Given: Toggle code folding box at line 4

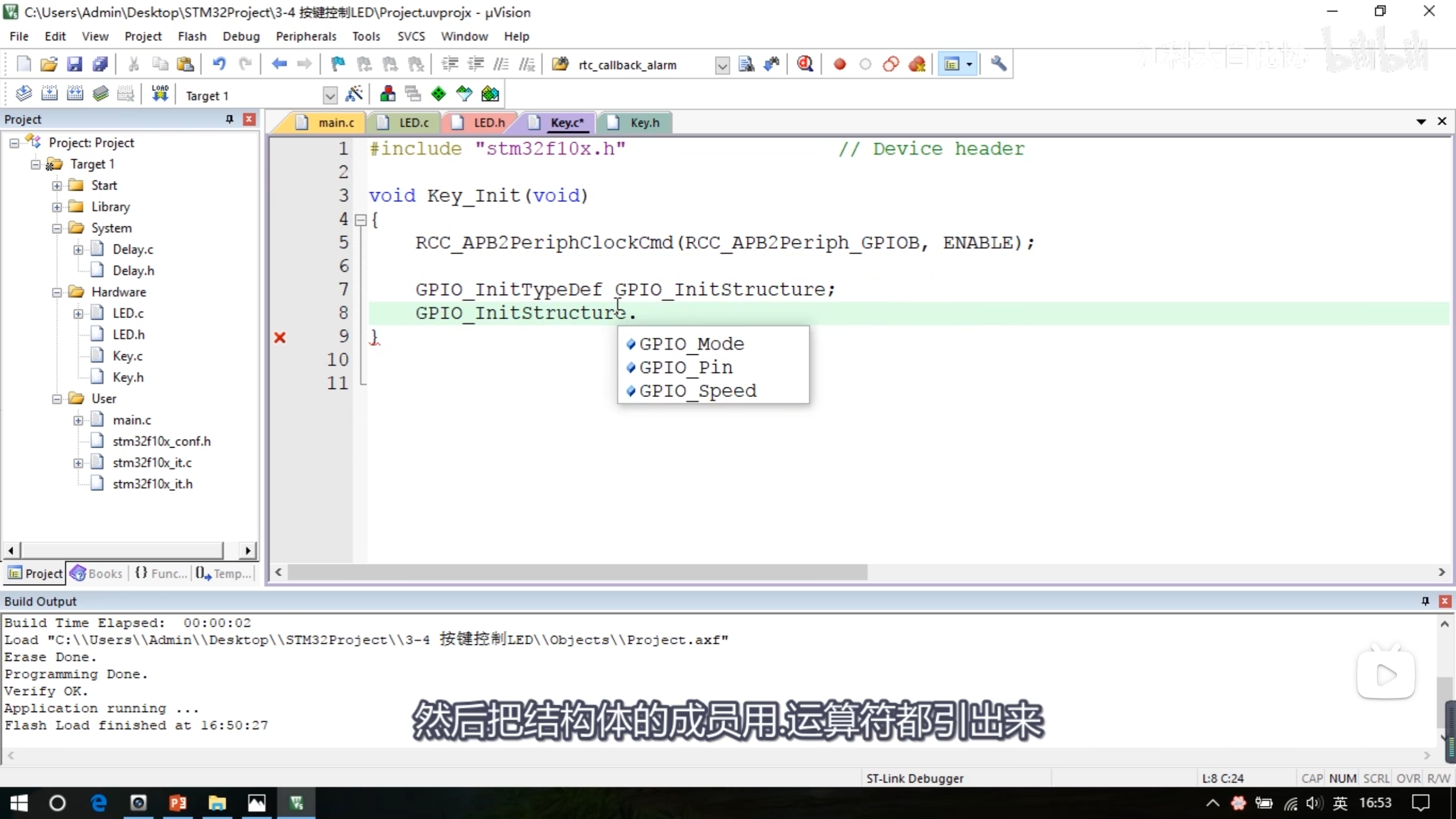Looking at the screenshot, I should tap(361, 220).
